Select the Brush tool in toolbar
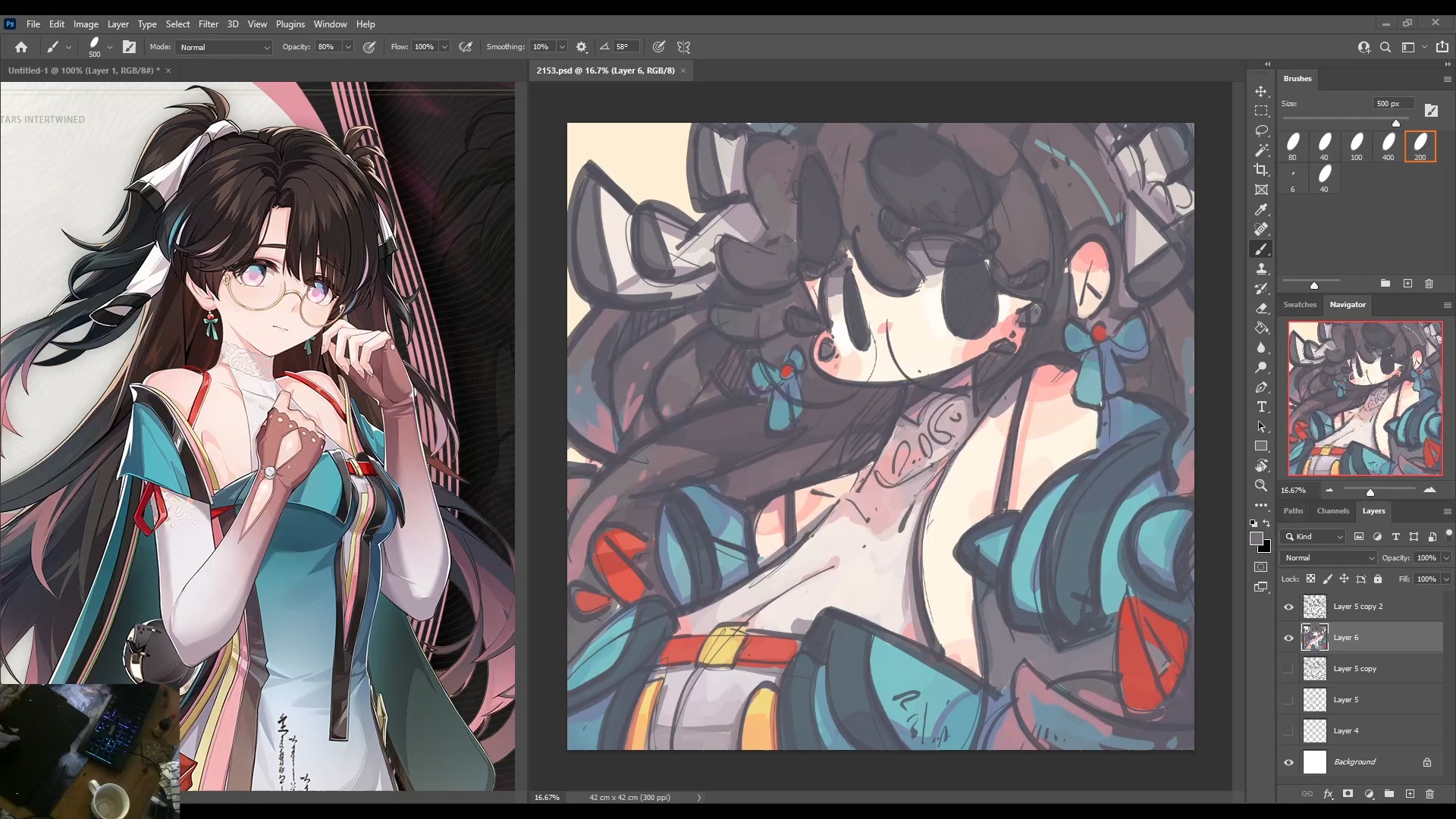1456x819 pixels. click(x=1261, y=249)
